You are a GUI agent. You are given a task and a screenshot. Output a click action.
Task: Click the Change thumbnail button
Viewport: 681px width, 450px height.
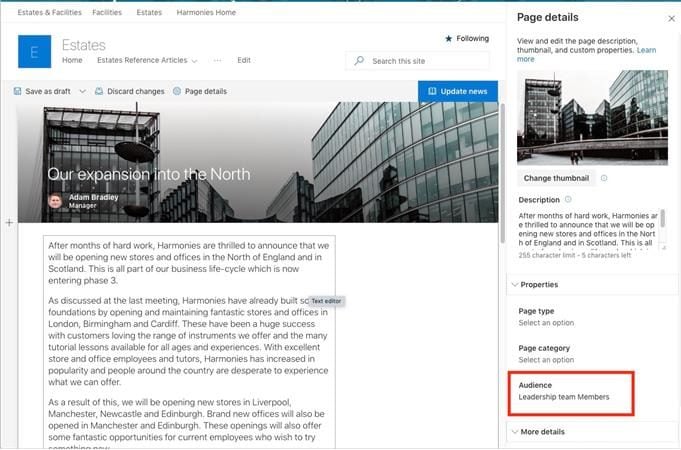click(556, 178)
